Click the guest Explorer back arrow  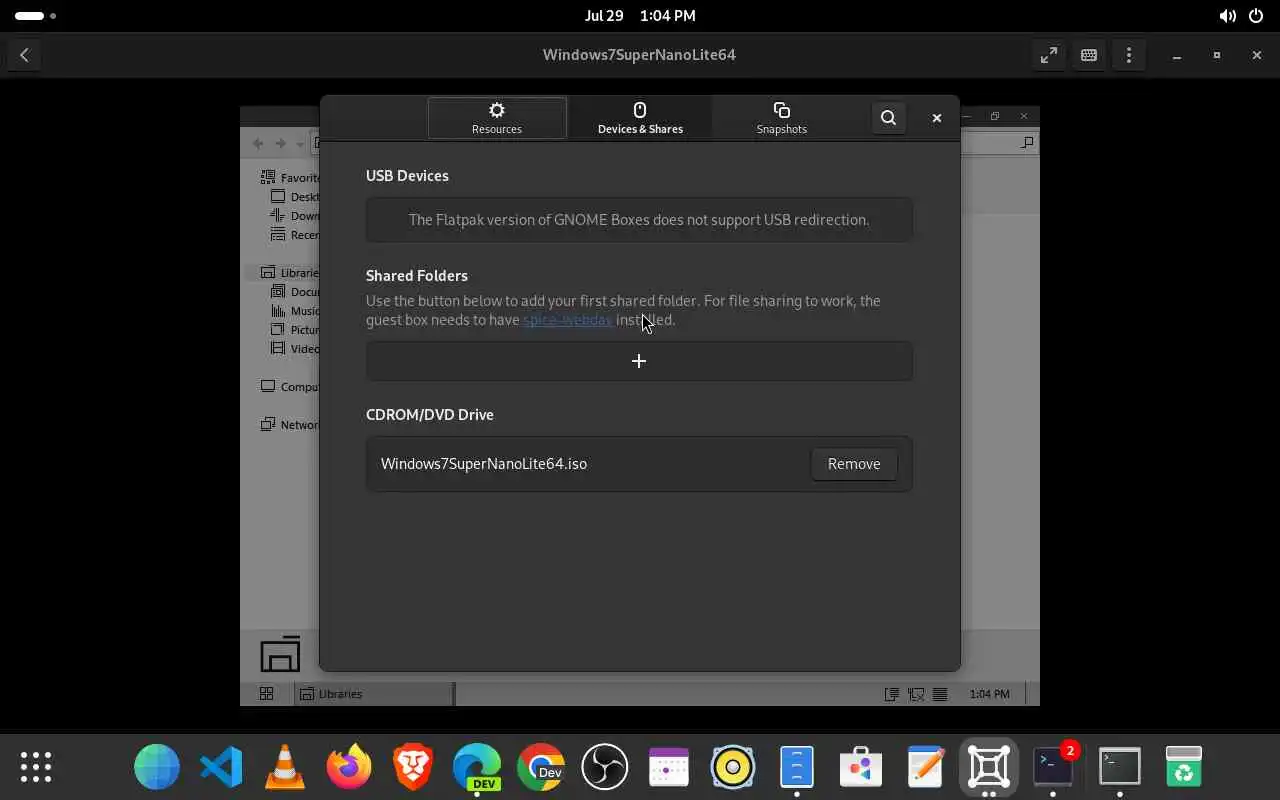point(258,144)
